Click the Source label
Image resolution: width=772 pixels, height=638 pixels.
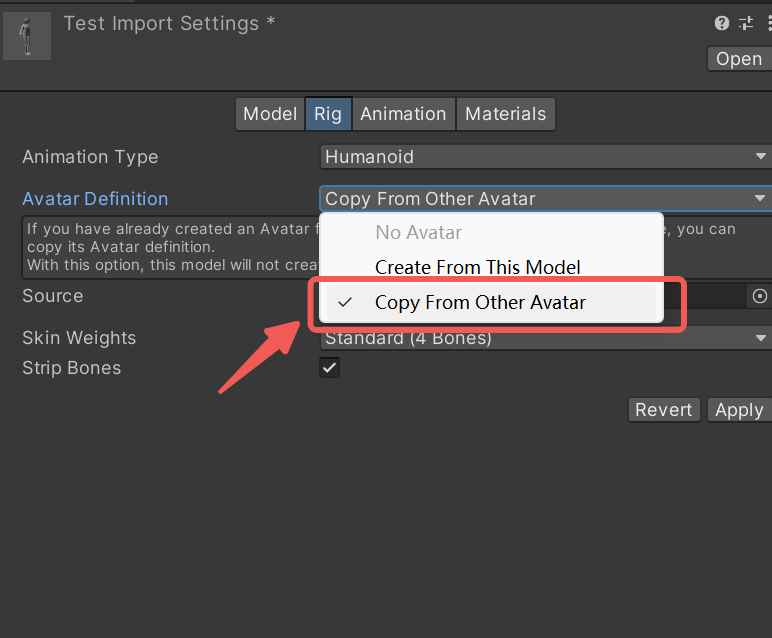point(53,296)
